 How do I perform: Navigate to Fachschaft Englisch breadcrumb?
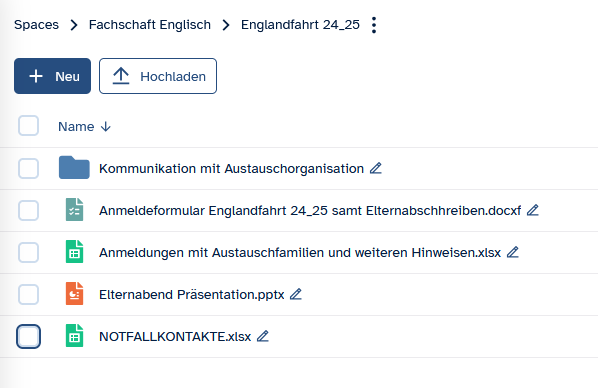tap(150, 25)
